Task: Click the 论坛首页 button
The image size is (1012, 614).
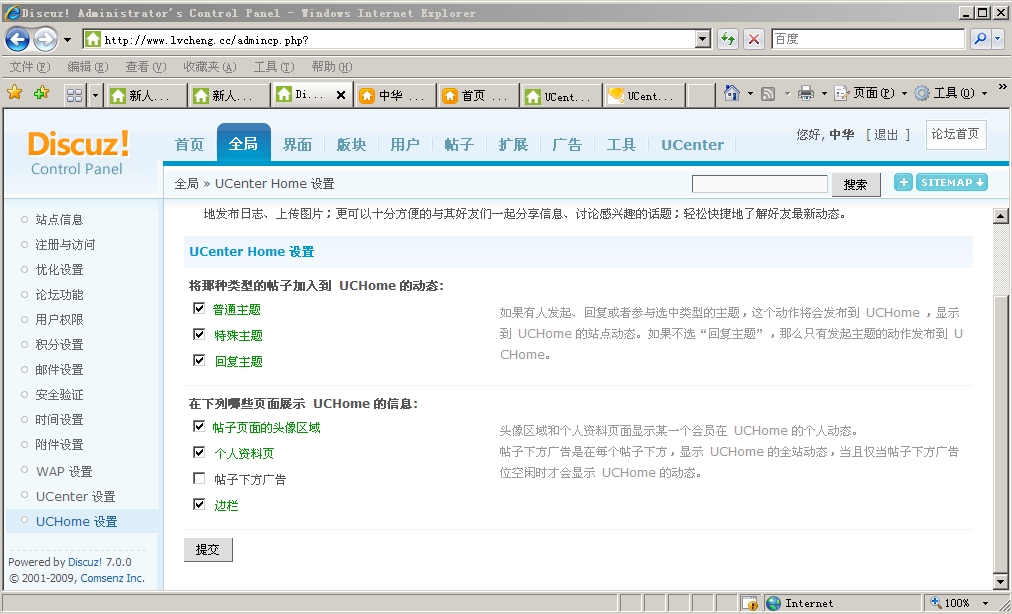Action: 955,134
